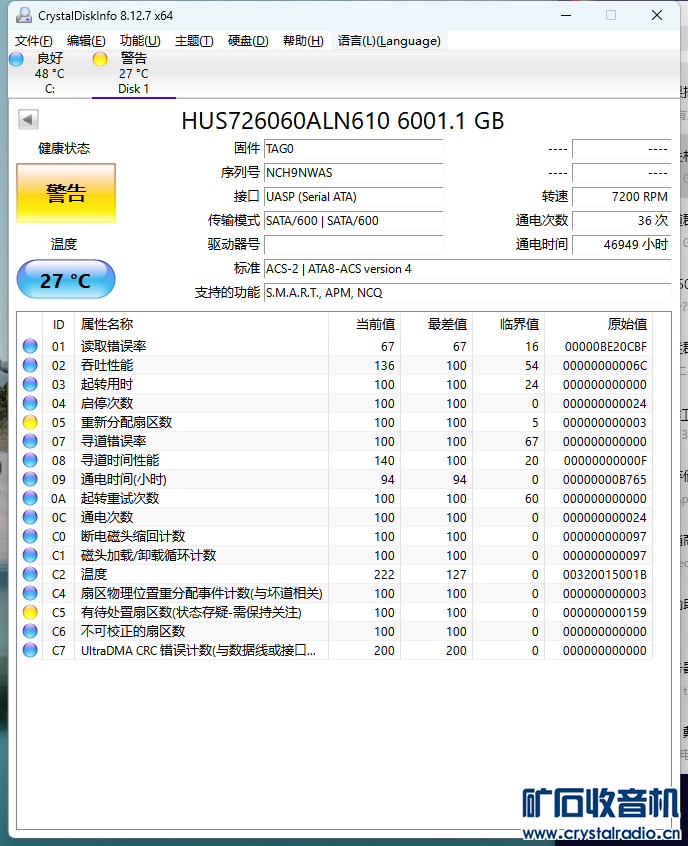
Task: Click raw value 000000000159 of C5
Action: 604,612
